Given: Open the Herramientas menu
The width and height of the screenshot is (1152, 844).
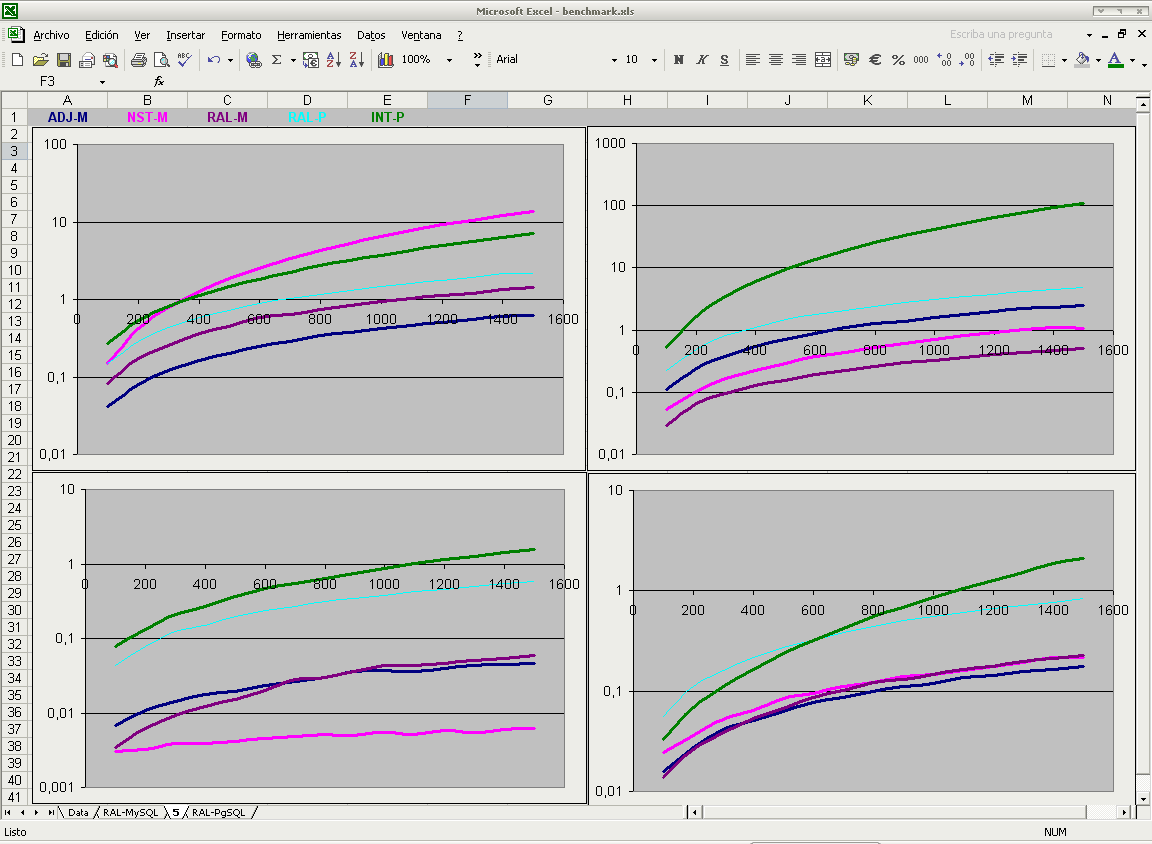Looking at the screenshot, I should (x=309, y=35).
